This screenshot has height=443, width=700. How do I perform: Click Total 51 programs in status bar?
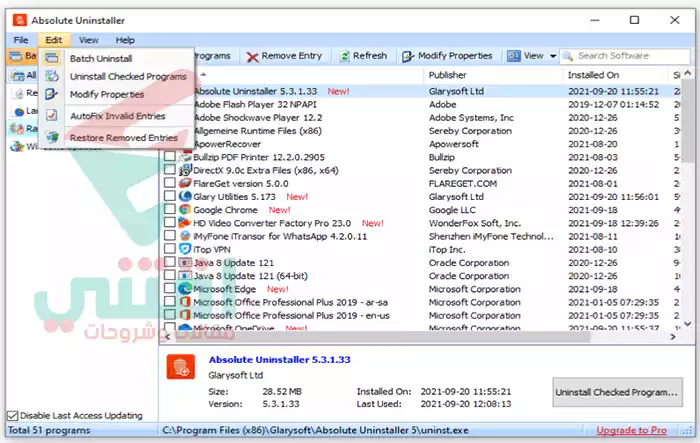pyautogui.click(x=49, y=430)
